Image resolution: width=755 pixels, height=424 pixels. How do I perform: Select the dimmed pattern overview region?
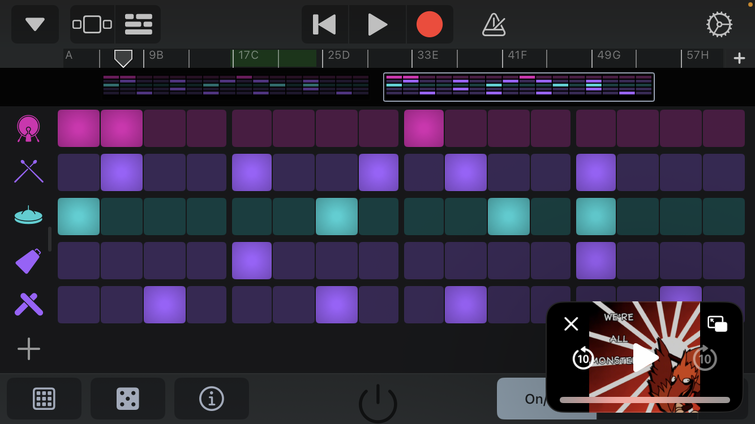tap(236, 85)
